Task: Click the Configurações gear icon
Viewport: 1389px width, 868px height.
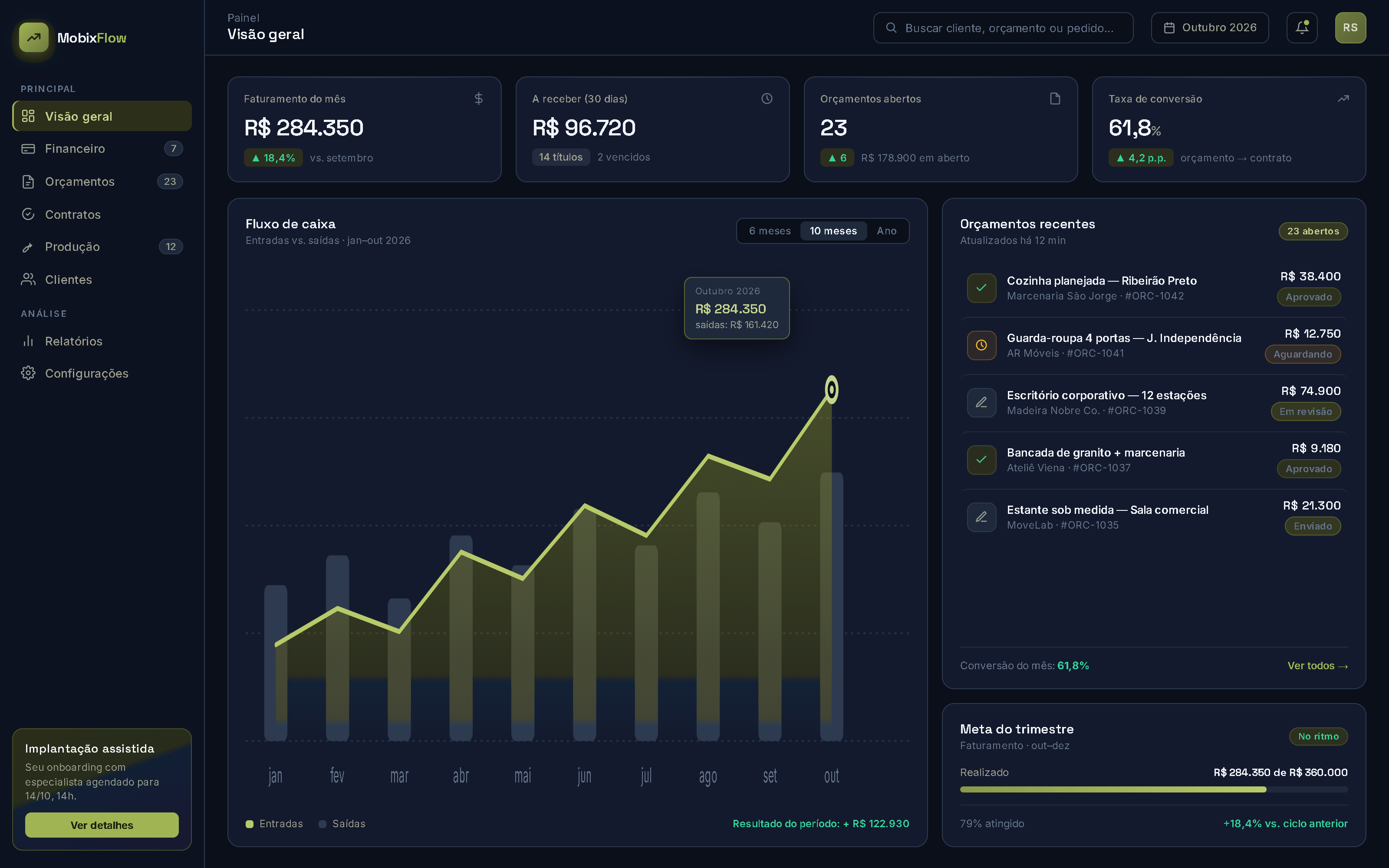Action: click(28, 373)
